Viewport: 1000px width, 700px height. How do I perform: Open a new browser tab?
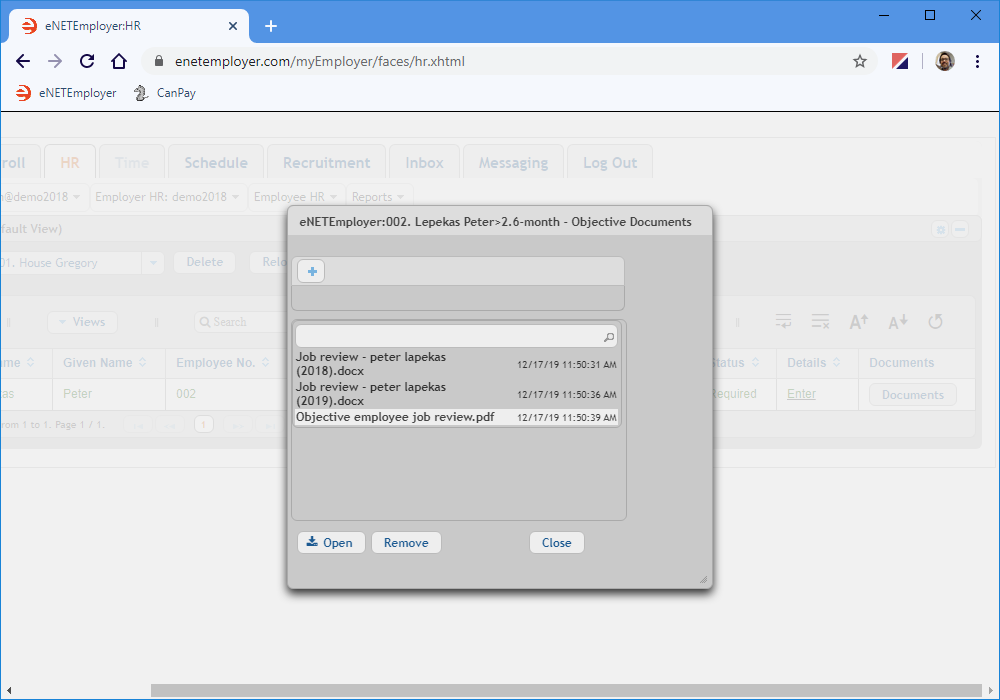tap(271, 26)
